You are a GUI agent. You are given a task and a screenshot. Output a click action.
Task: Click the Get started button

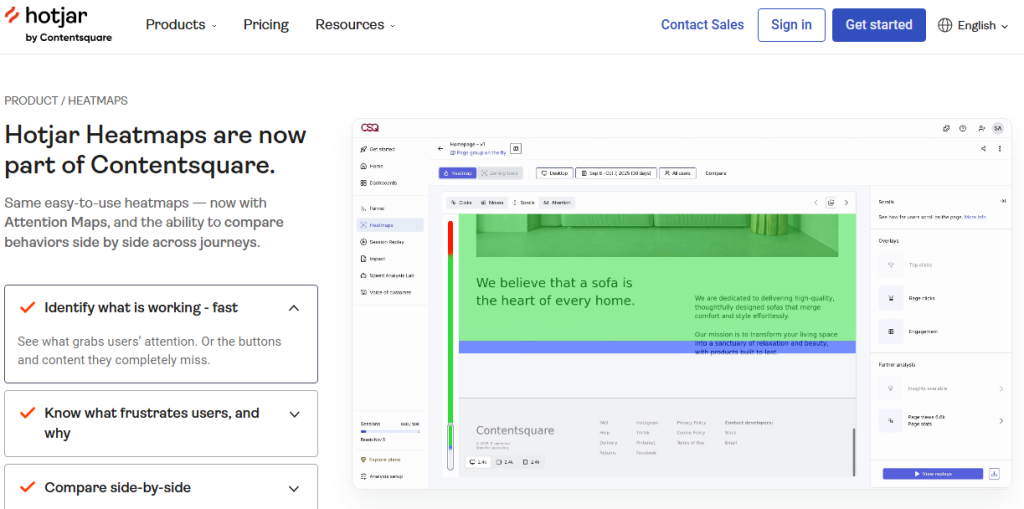(x=878, y=25)
